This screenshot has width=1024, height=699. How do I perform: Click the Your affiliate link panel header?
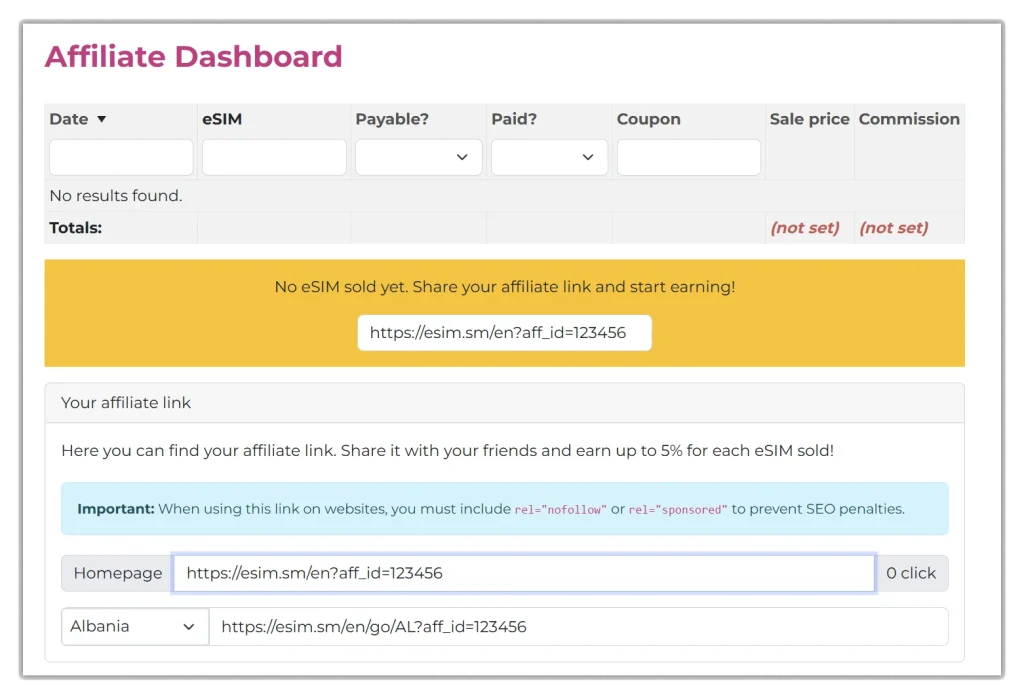[x=504, y=402]
